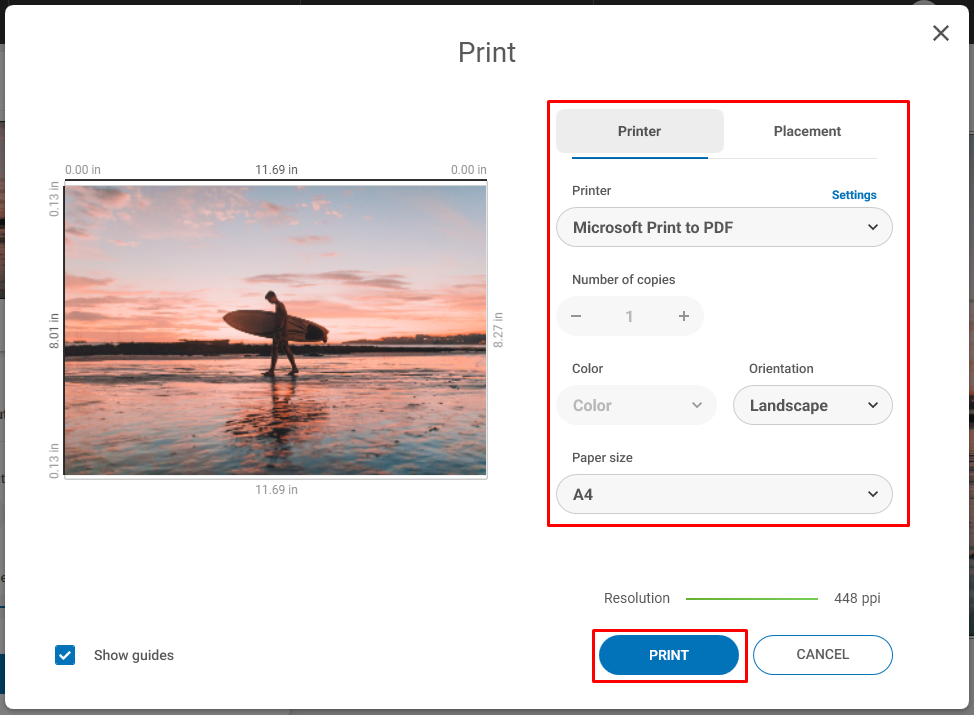Open the Microsoft Print to PDF printer selector
This screenshot has height=715, width=974.
724,227
